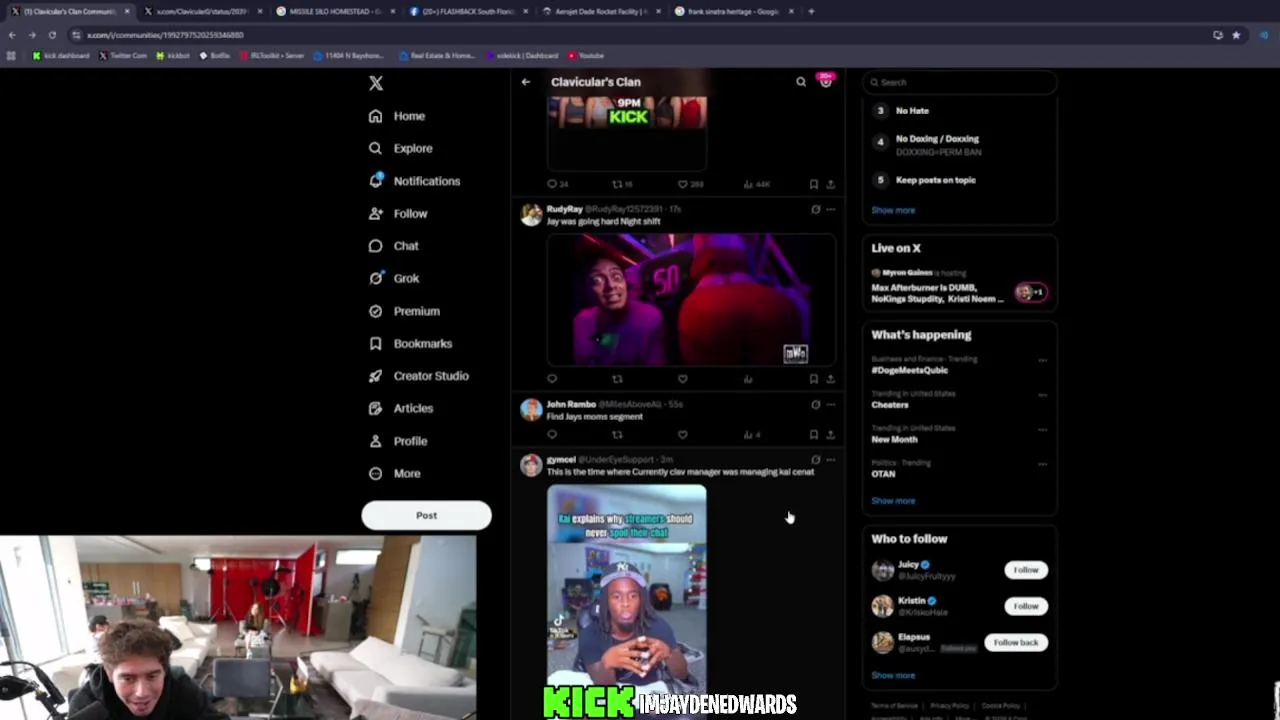This screenshot has height=720, width=1280.
Task: Open more options for New Month trend
Action: (x=1042, y=430)
